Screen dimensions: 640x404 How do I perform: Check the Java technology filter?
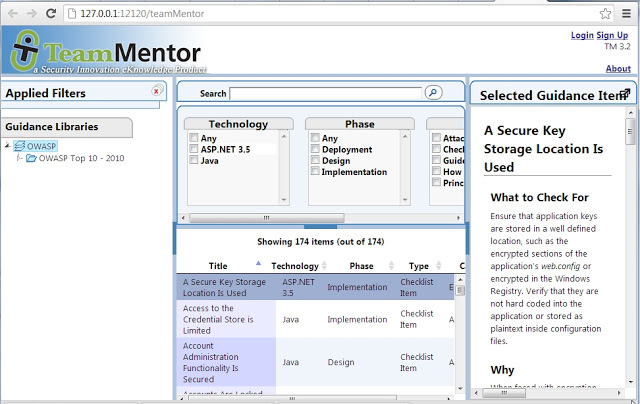[x=194, y=160]
